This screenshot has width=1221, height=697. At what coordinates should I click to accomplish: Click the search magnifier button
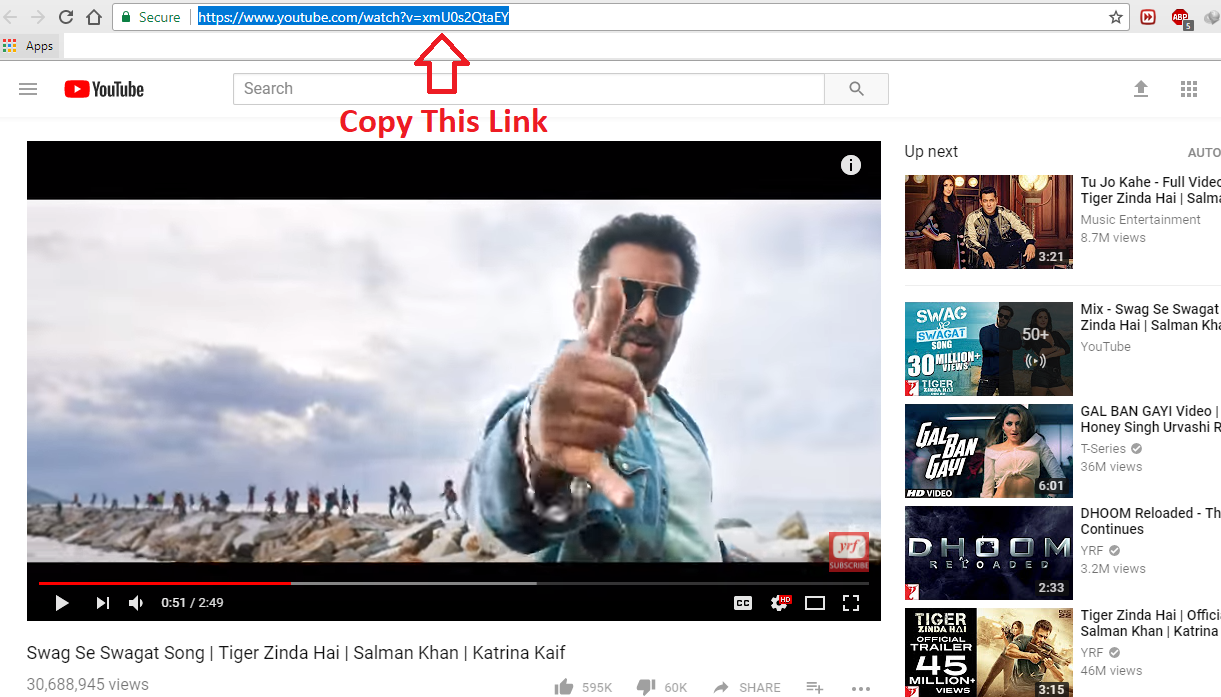pos(856,89)
